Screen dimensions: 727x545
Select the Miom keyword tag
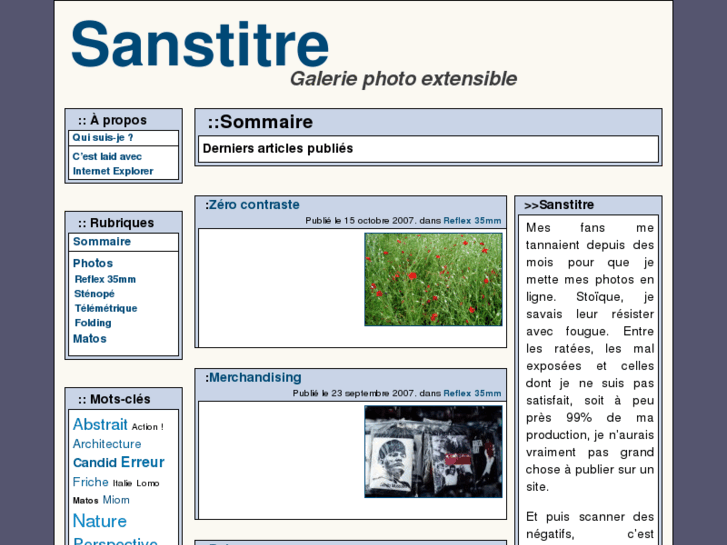pyautogui.click(x=116, y=500)
